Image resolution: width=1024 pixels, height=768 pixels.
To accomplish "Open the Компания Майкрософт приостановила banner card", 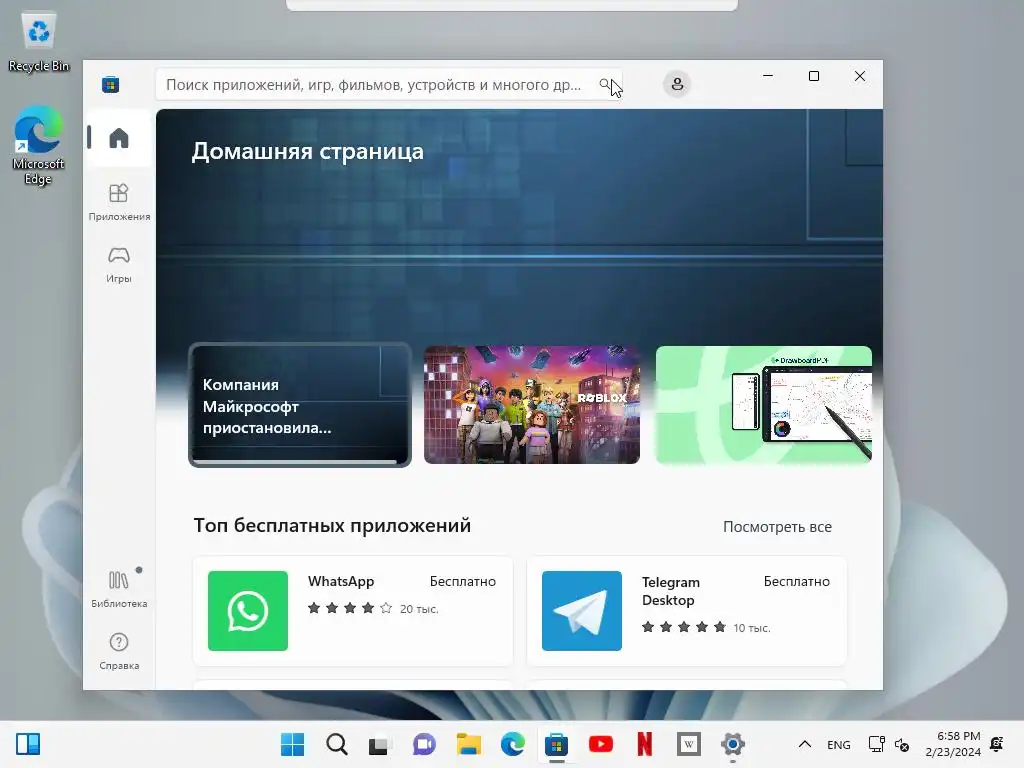I will [300, 405].
